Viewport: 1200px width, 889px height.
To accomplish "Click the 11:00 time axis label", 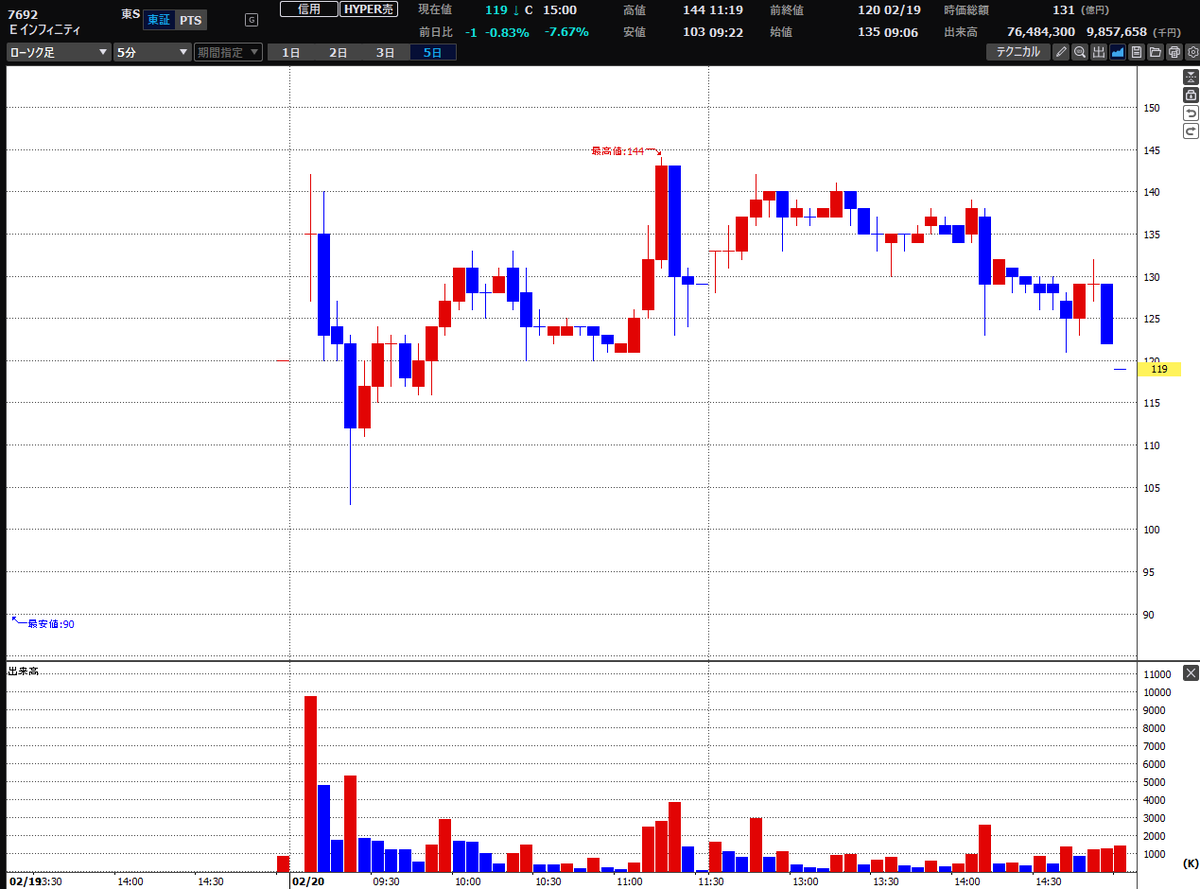I will coord(630,881).
